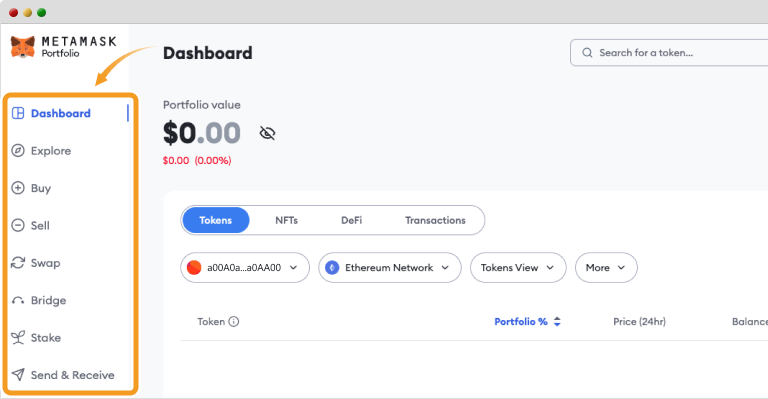The width and height of the screenshot is (768, 399).
Task: Select the Sell minus-circle icon
Action: [x=18, y=225]
